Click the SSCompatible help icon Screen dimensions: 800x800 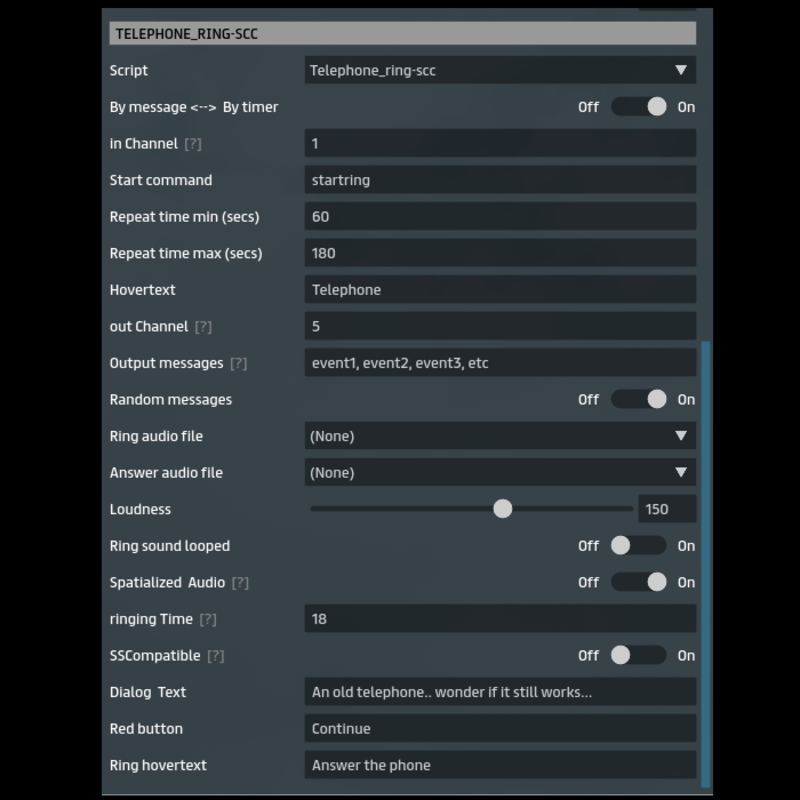pyautogui.click(x=215, y=656)
